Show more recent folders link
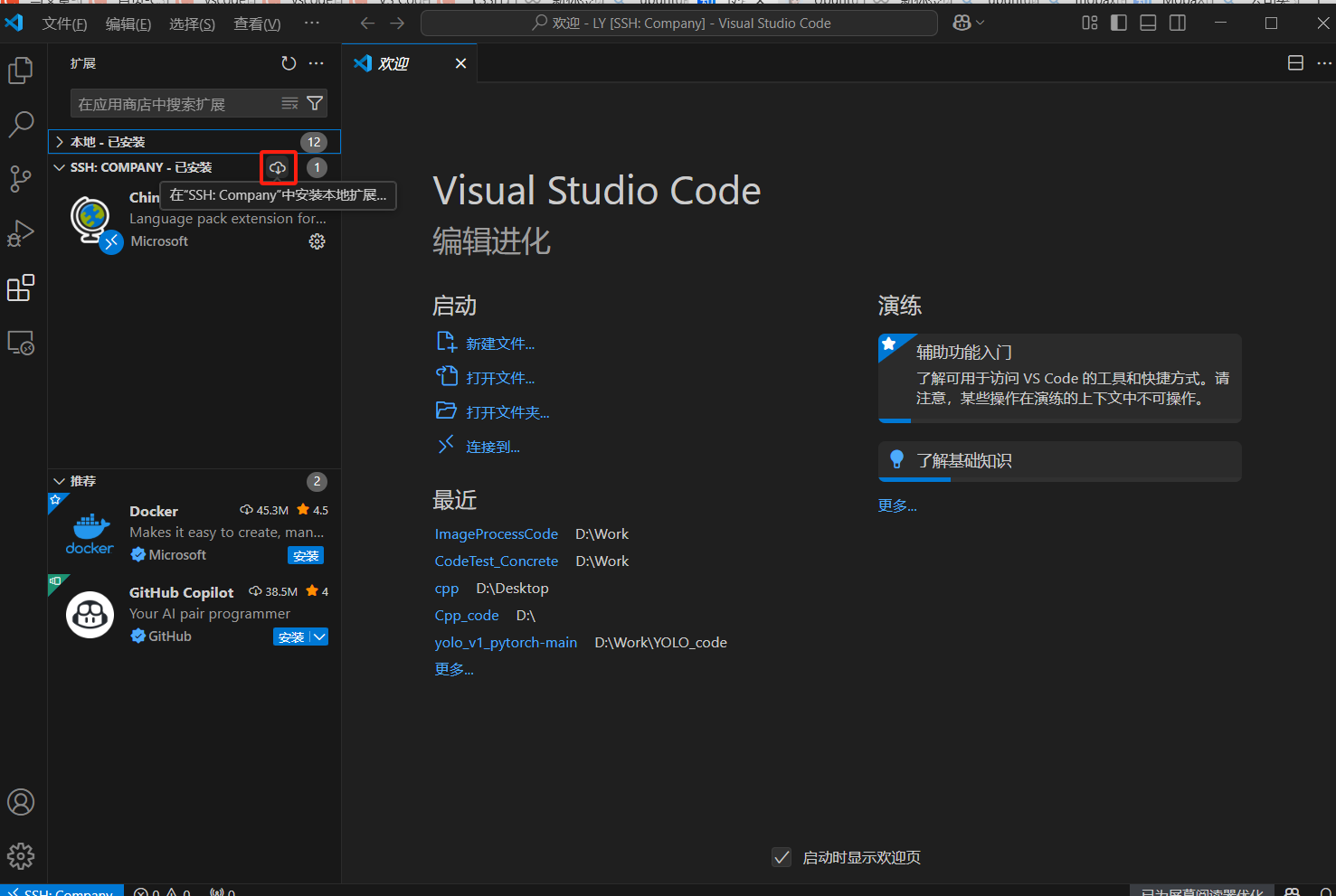 click(454, 669)
